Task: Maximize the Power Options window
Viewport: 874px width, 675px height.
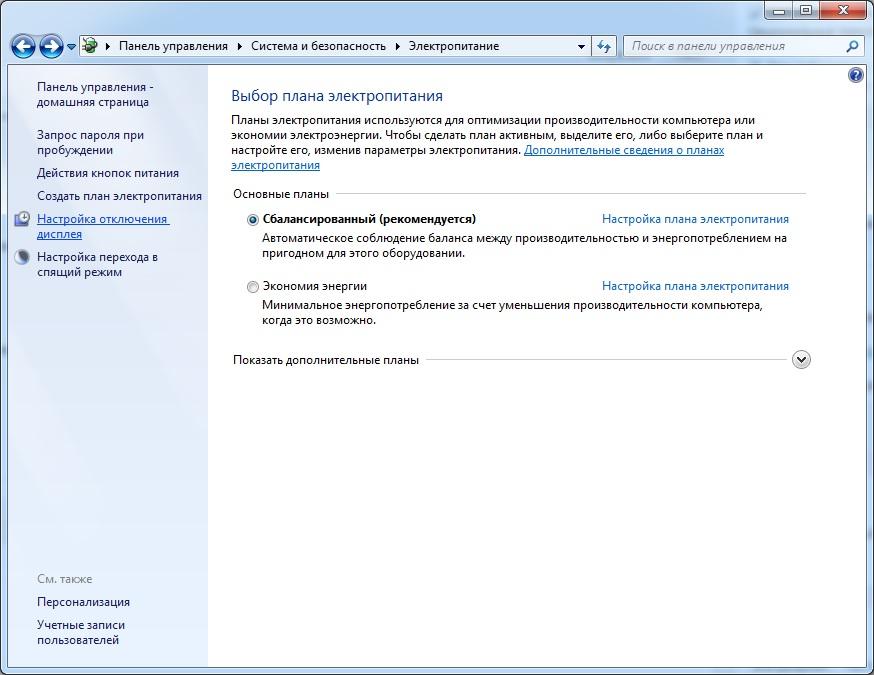Action: [x=805, y=10]
